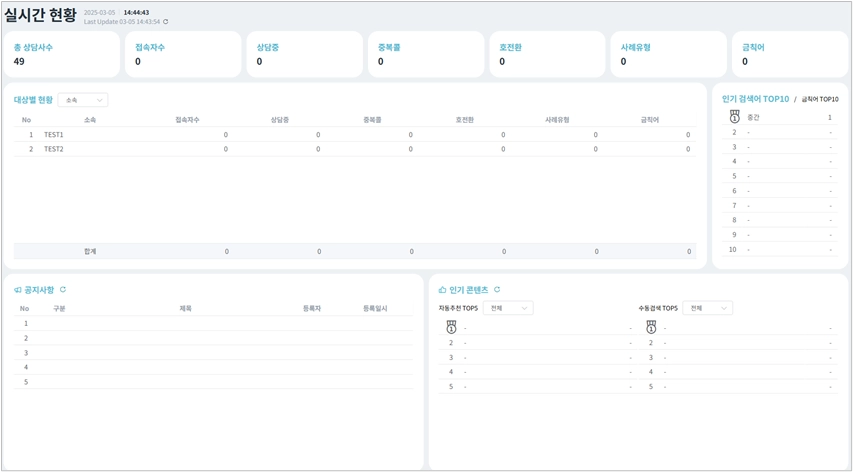The height and width of the screenshot is (472, 853).
Task: Select the TEST1 row in the table
Action: [x=355, y=134]
